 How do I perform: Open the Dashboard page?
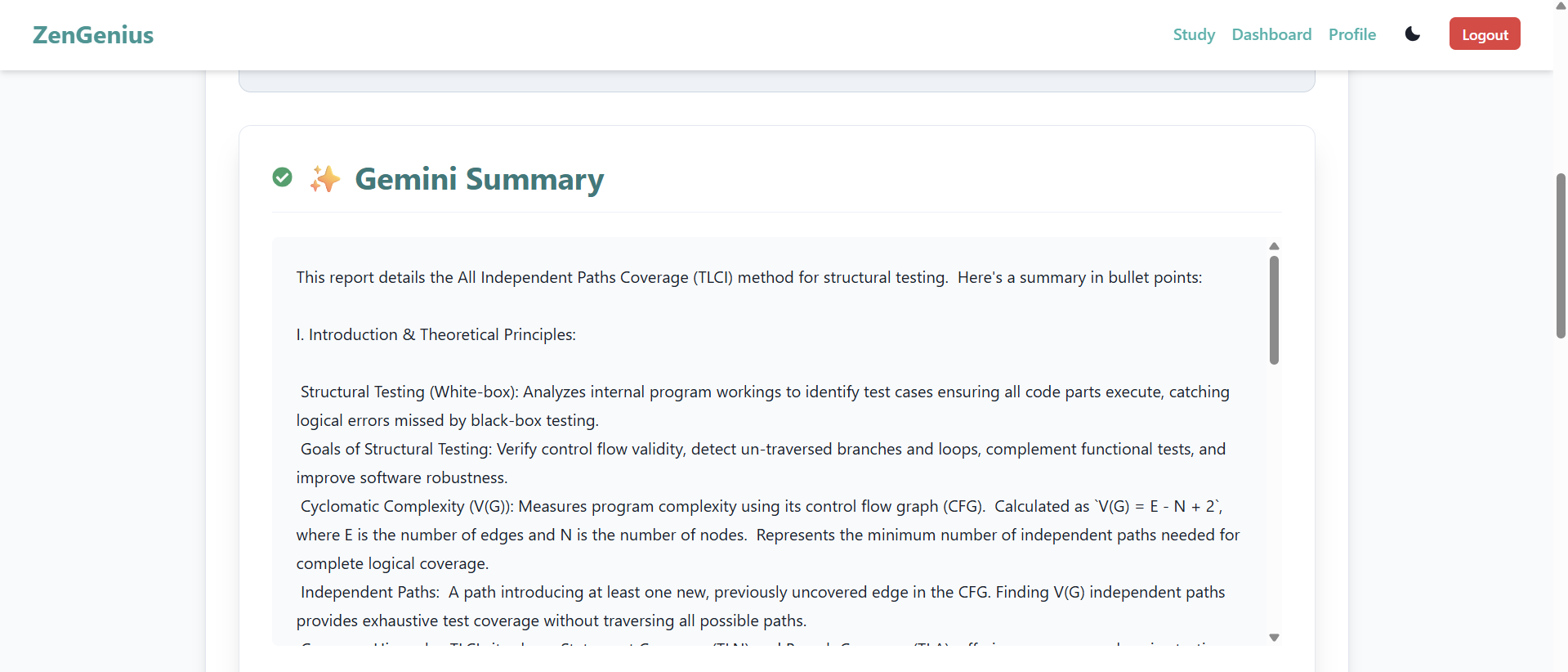1271,34
